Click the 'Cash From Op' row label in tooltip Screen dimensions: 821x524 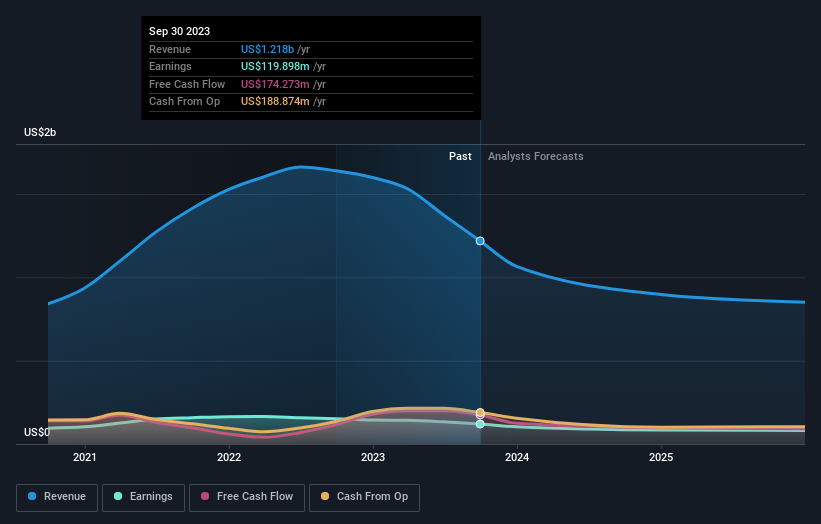184,102
